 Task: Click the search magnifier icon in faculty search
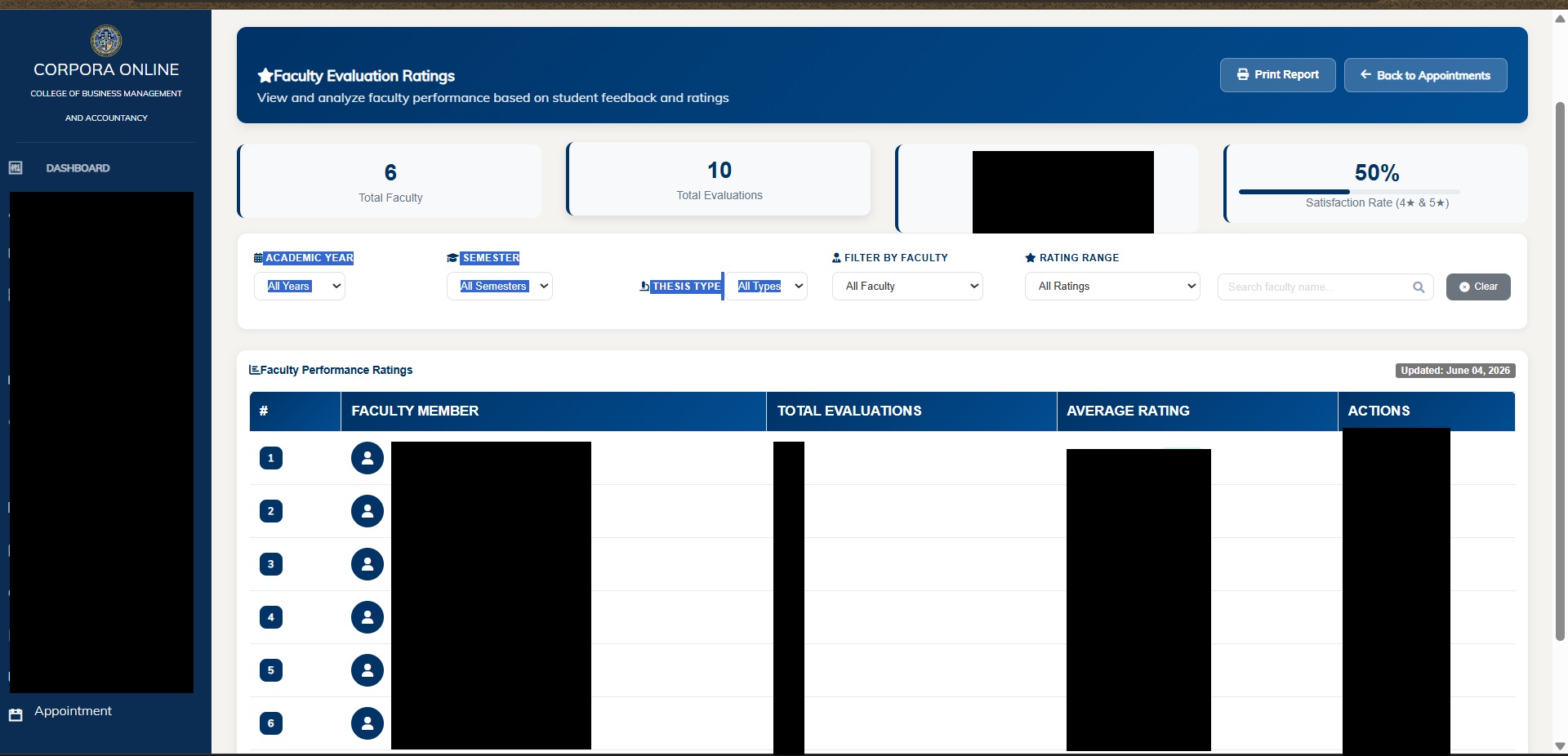pyautogui.click(x=1419, y=287)
